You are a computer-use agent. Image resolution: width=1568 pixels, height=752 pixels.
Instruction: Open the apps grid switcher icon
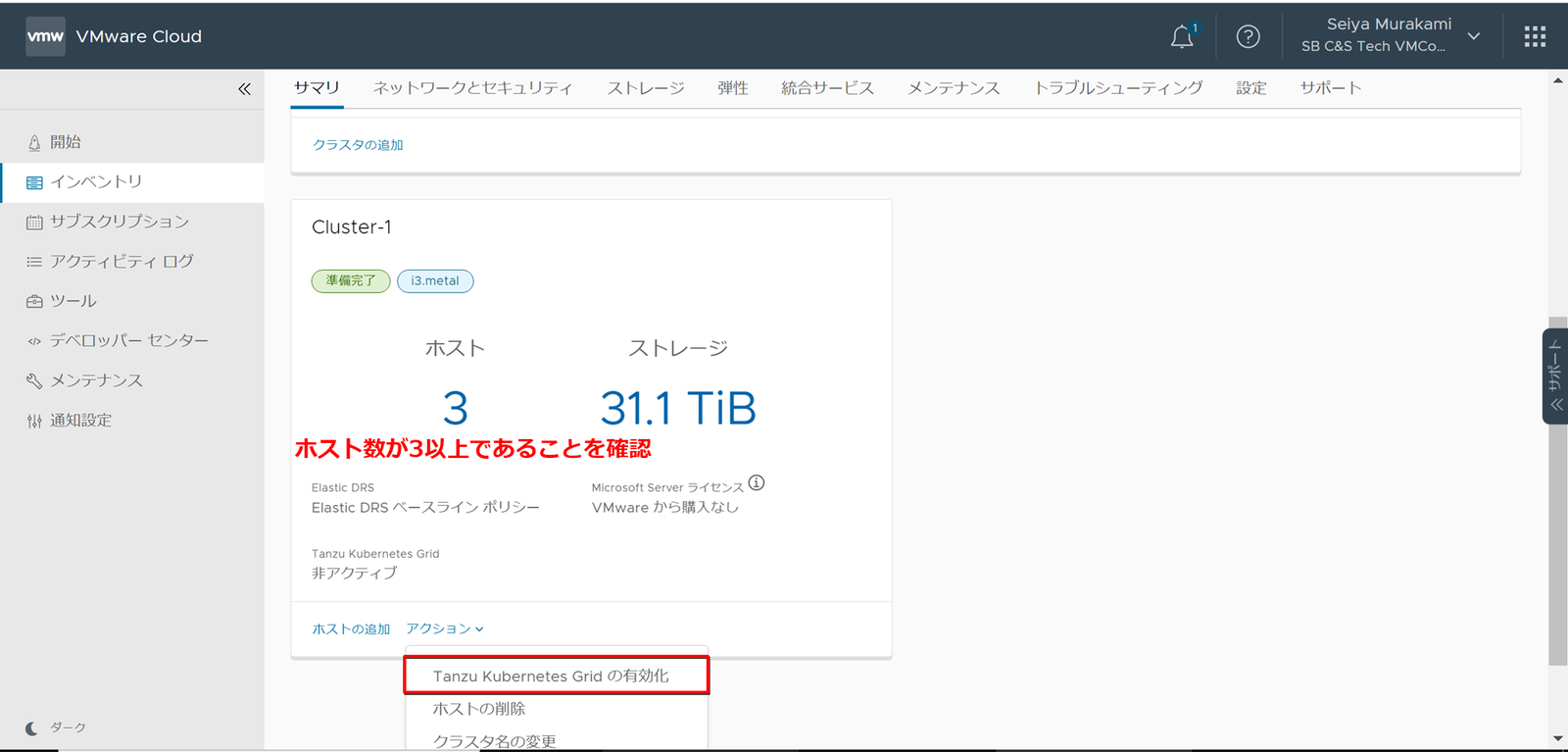[x=1535, y=36]
